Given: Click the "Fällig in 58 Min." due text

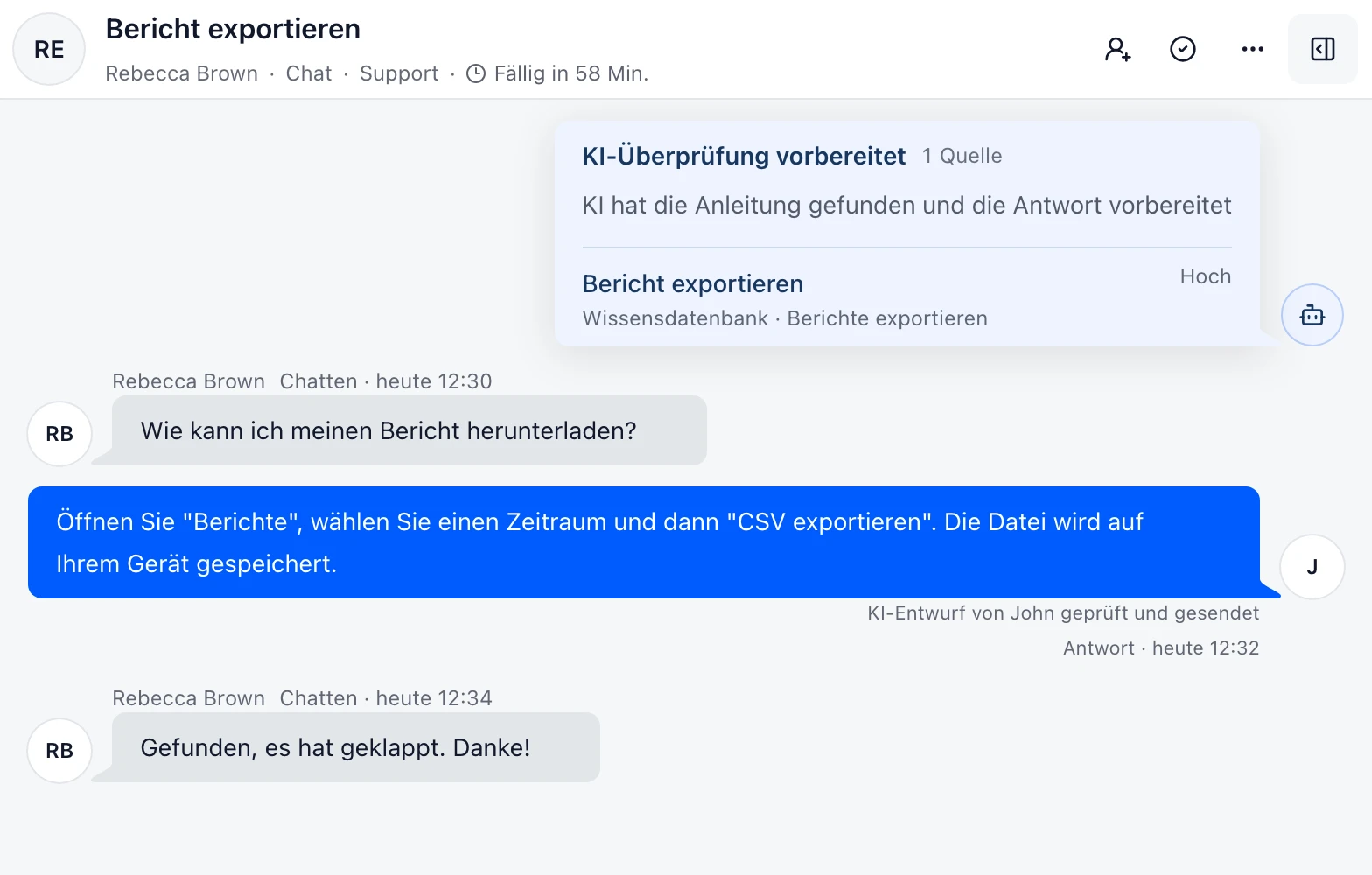Looking at the screenshot, I should pyautogui.click(x=571, y=73).
